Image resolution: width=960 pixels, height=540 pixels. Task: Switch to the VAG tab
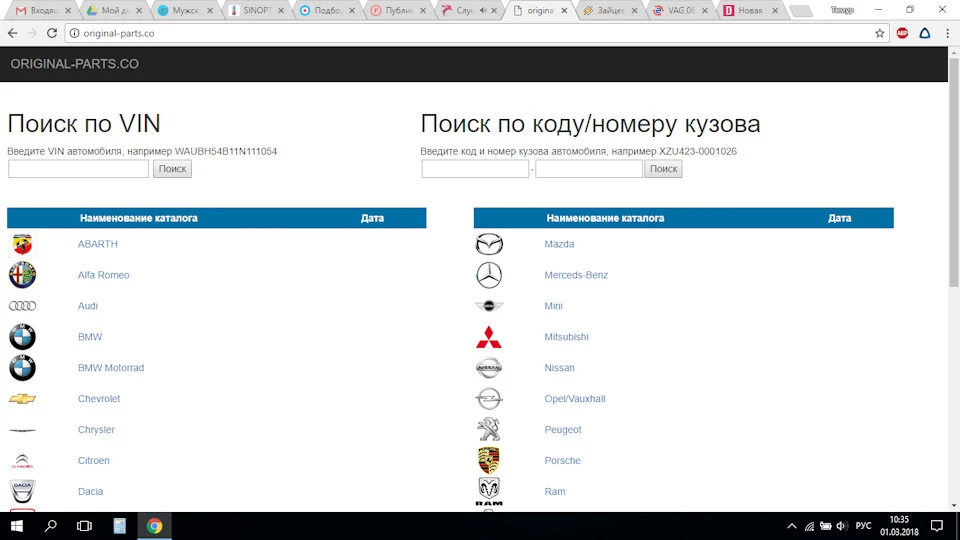(x=680, y=10)
